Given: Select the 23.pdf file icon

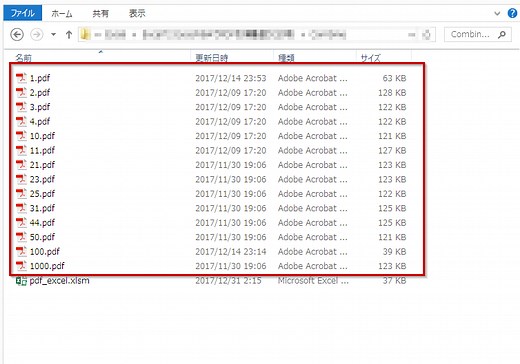Looking at the screenshot, I should (21, 179).
